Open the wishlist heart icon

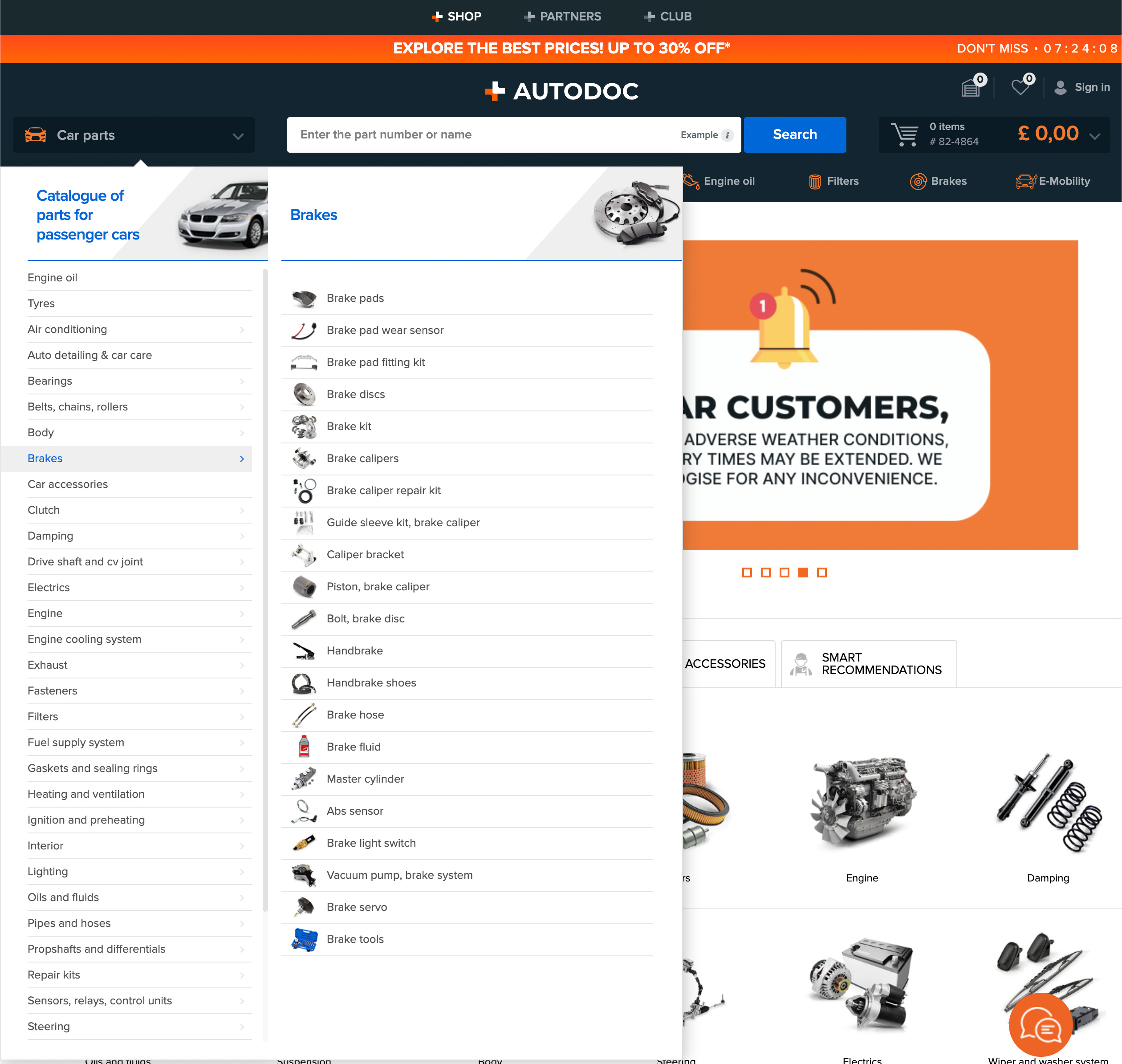pyautogui.click(x=1020, y=87)
